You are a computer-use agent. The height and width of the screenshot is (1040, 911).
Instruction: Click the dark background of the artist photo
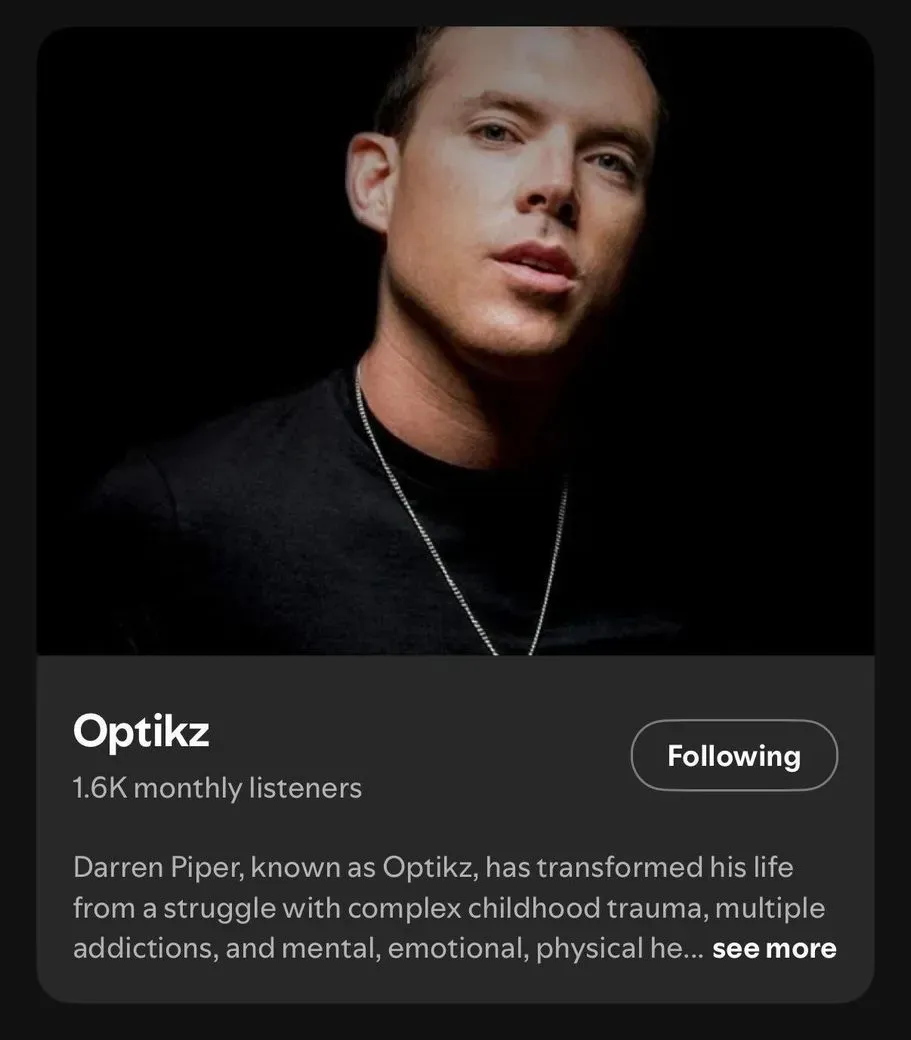tap(150, 200)
